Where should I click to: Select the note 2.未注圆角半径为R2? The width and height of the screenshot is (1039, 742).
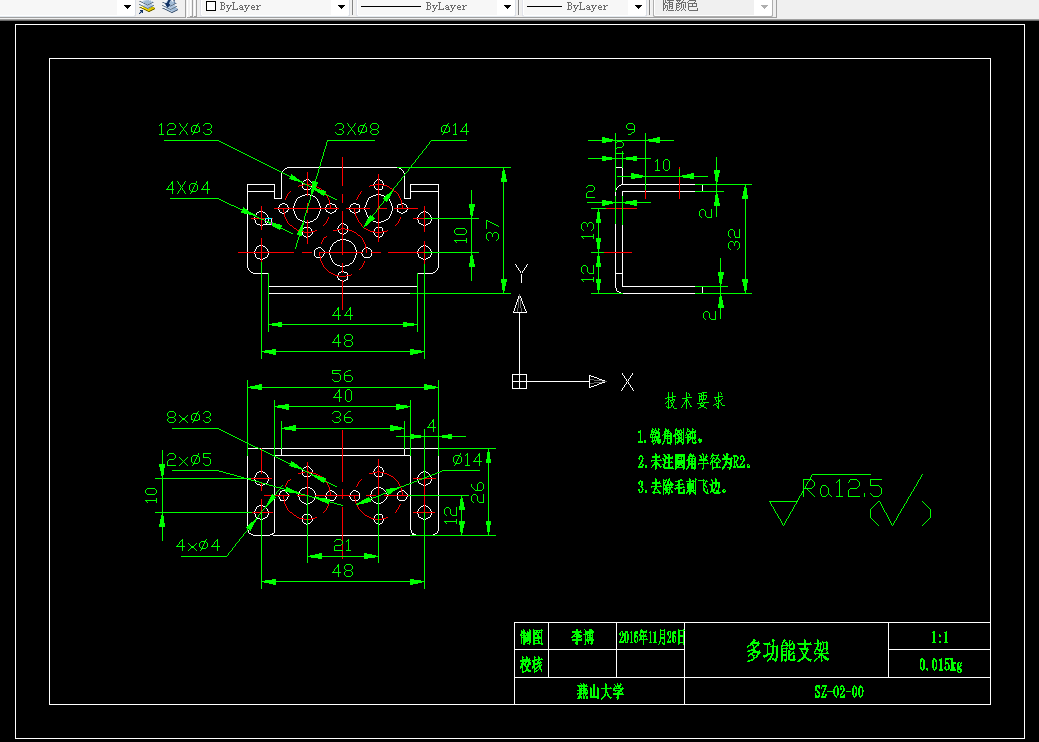tap(694, 462)
